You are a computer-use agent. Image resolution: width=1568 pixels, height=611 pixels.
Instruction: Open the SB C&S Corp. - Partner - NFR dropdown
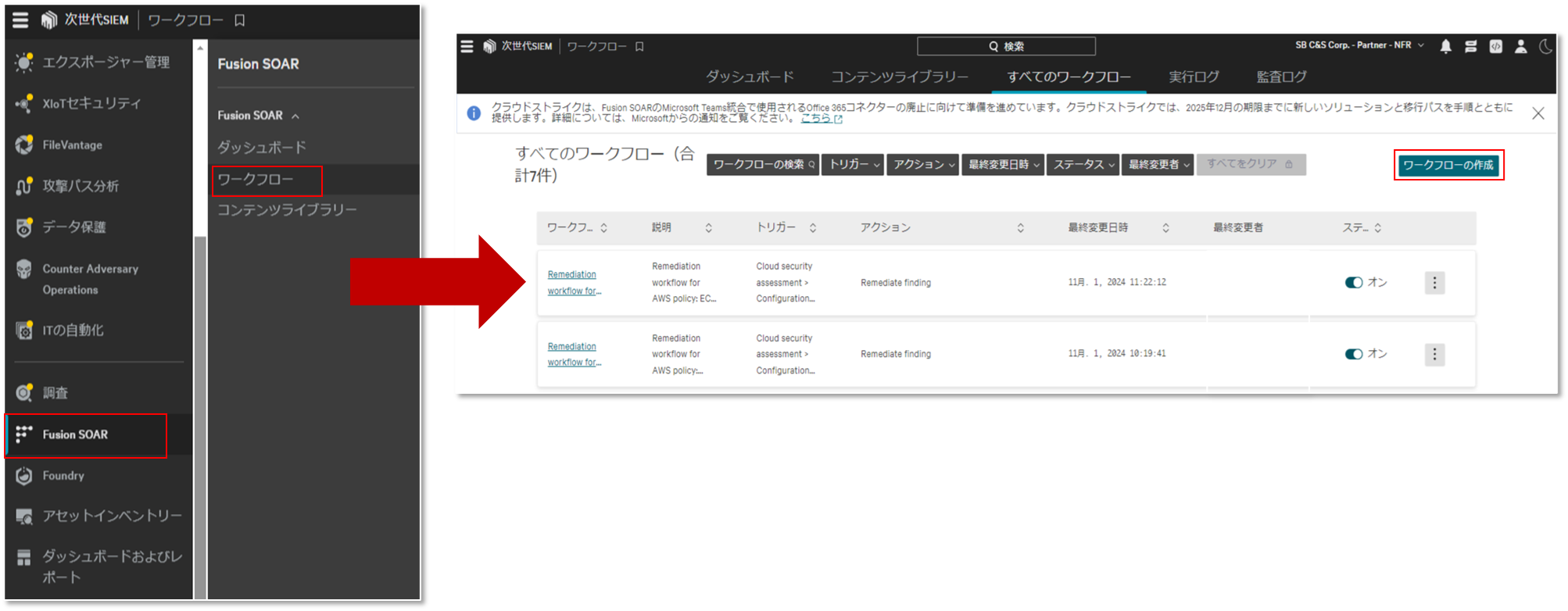coord(1359,45)
